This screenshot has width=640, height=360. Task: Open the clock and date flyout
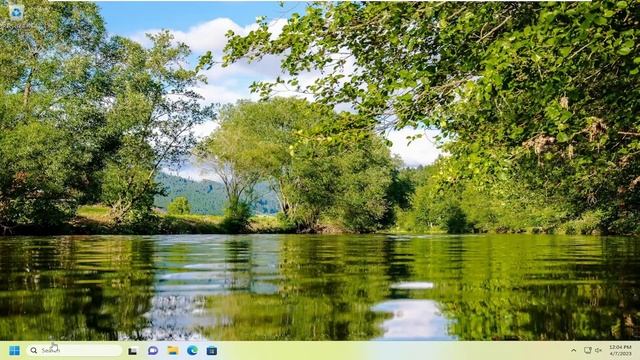pyautogui.click(x=620, y=350)
